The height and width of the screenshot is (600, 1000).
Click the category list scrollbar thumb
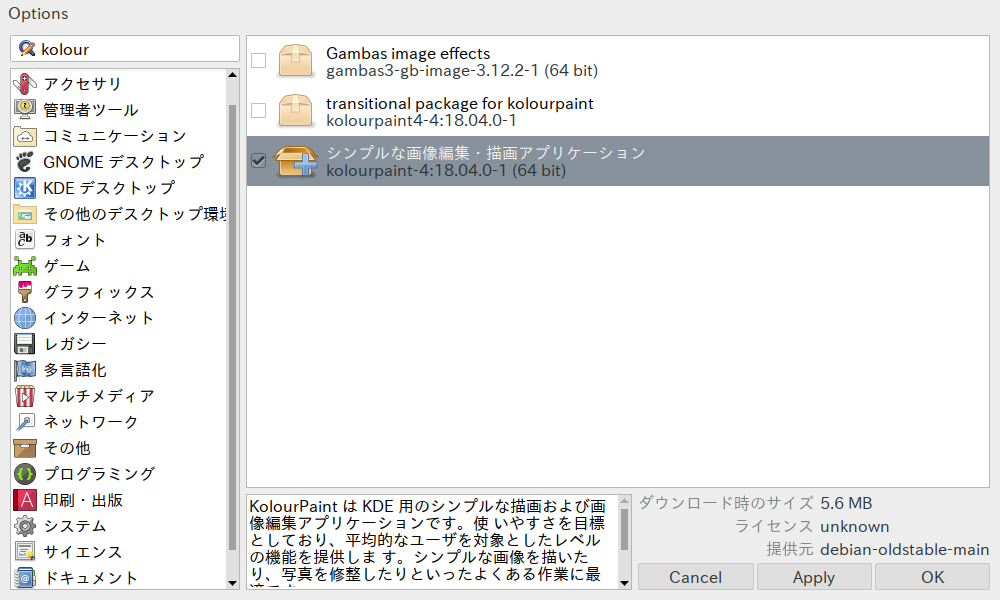click(232, 326)
